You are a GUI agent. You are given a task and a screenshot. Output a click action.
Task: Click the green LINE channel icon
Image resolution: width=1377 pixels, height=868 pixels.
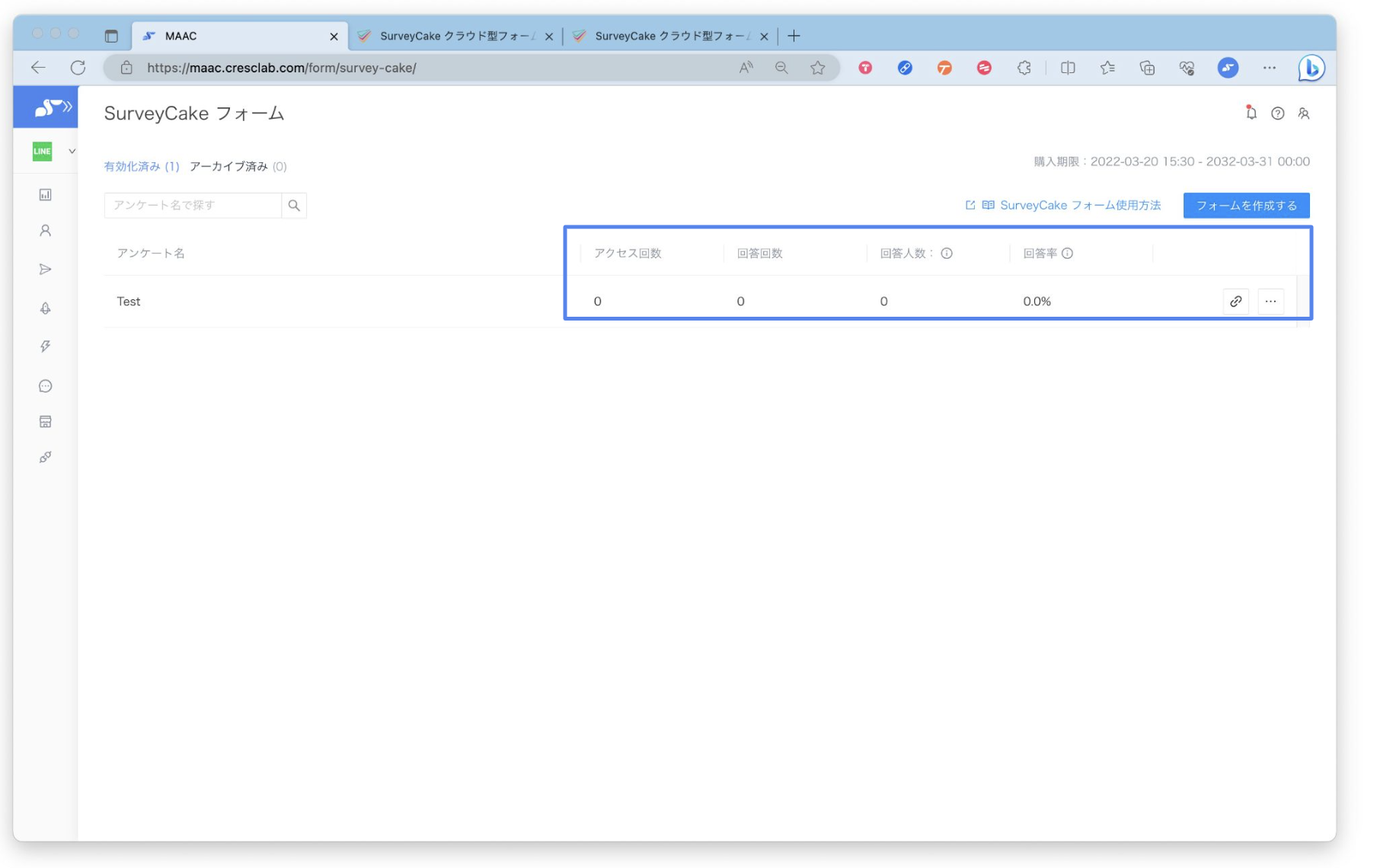click(x=43, y=152)
